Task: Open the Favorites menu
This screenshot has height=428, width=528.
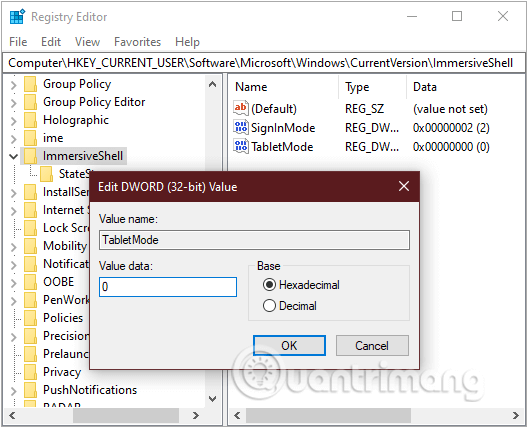Action: (x=137, y=42)
